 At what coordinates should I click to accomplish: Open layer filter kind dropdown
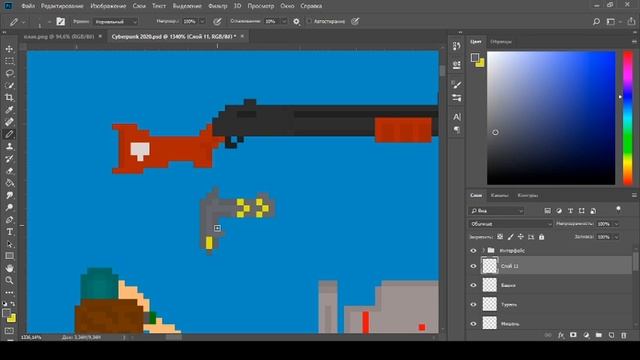tap(496, 211)
